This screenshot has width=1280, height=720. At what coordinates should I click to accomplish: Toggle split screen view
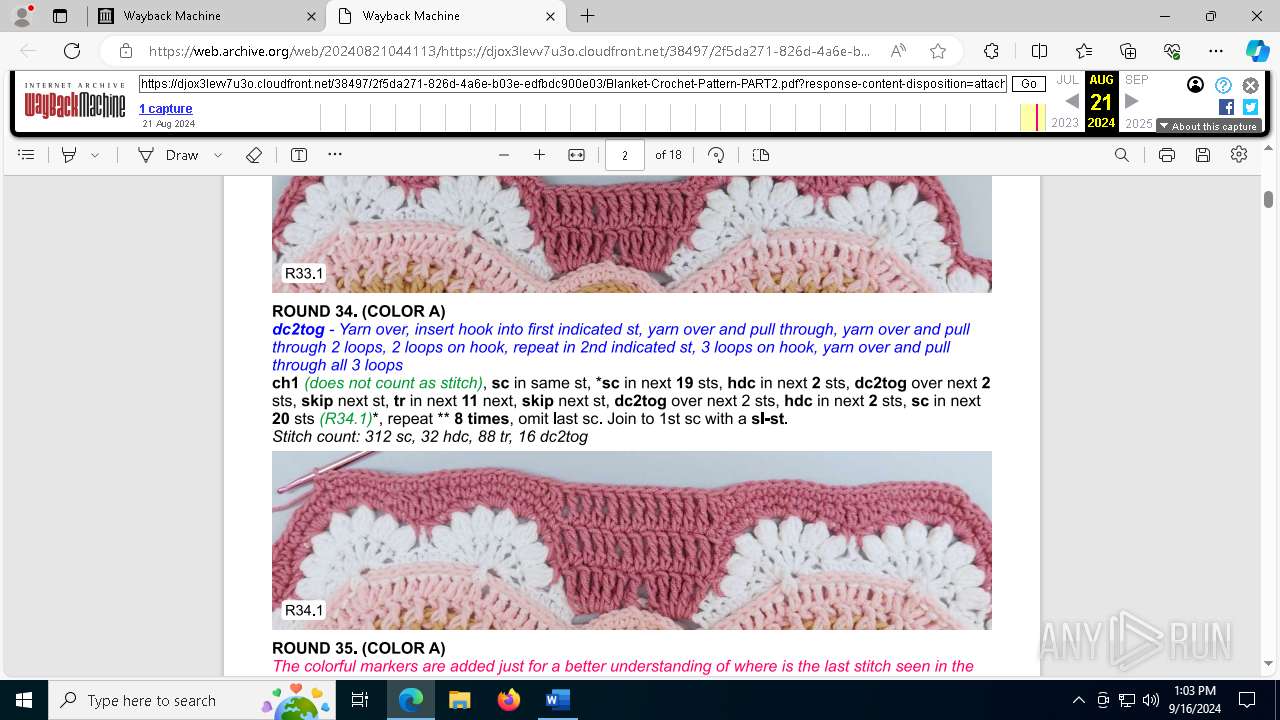click(x=1039, y=51)
